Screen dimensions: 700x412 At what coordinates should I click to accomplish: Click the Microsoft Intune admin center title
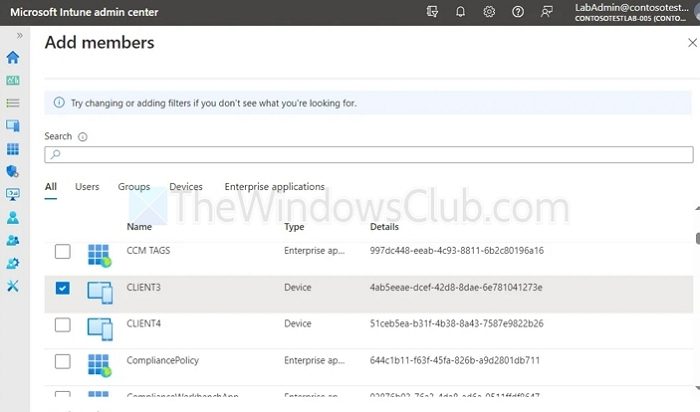click(x=84, y=12)
